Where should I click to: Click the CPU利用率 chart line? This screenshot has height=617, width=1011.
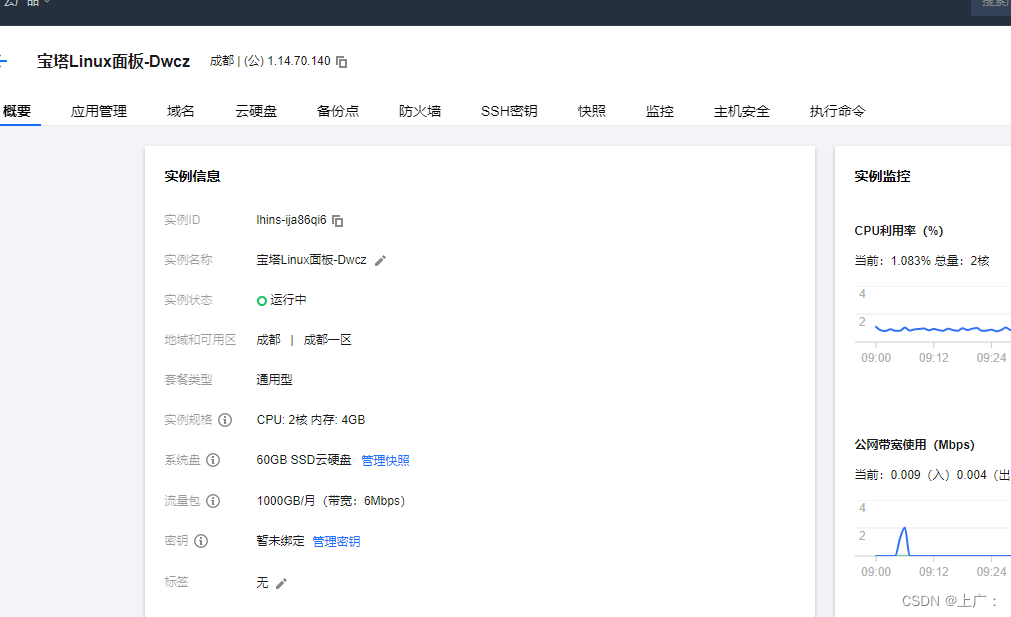point(941,329)
